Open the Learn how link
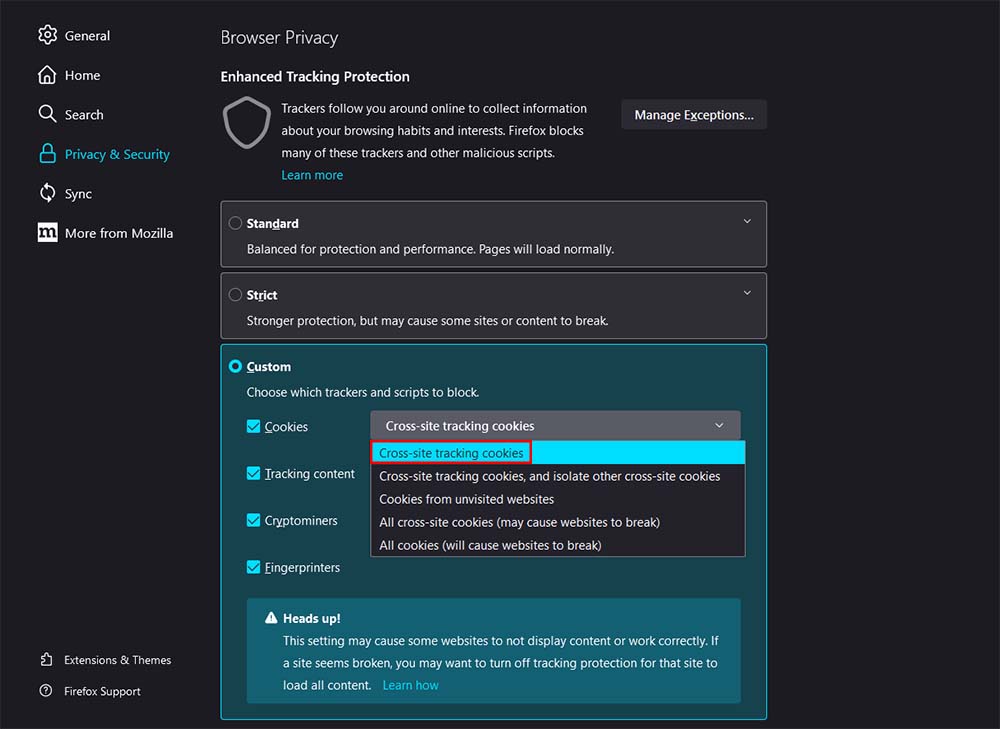 coord(410,685)
